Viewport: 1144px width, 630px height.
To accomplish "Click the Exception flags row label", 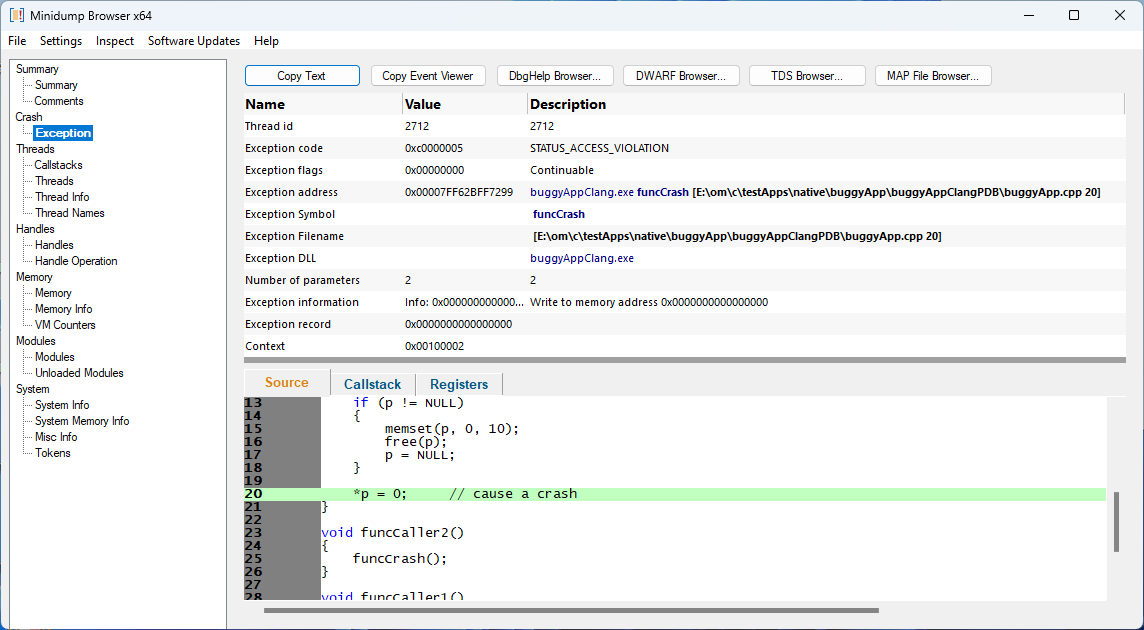I will click(284, 170).
